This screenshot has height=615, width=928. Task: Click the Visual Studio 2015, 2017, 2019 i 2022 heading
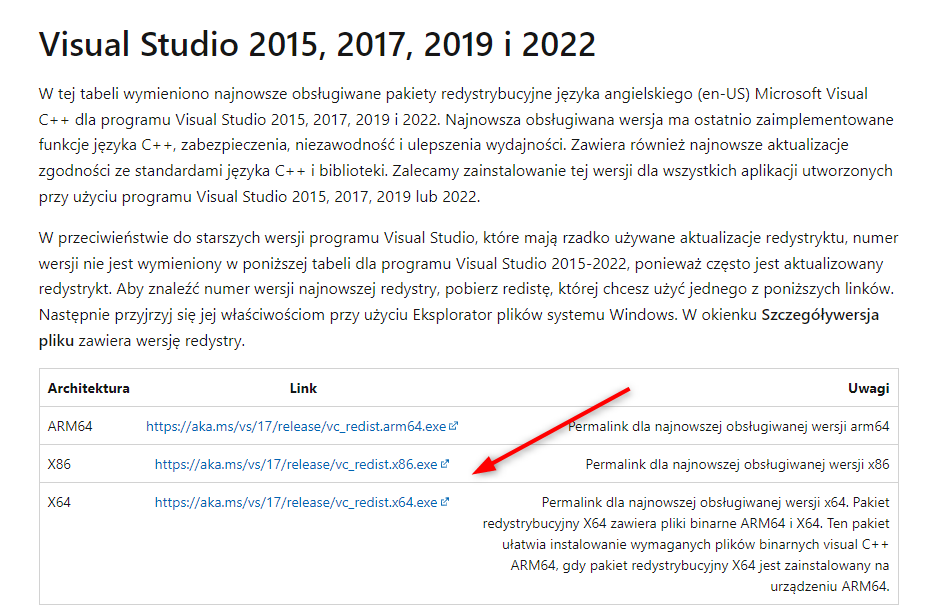click(x=316, y=44)
